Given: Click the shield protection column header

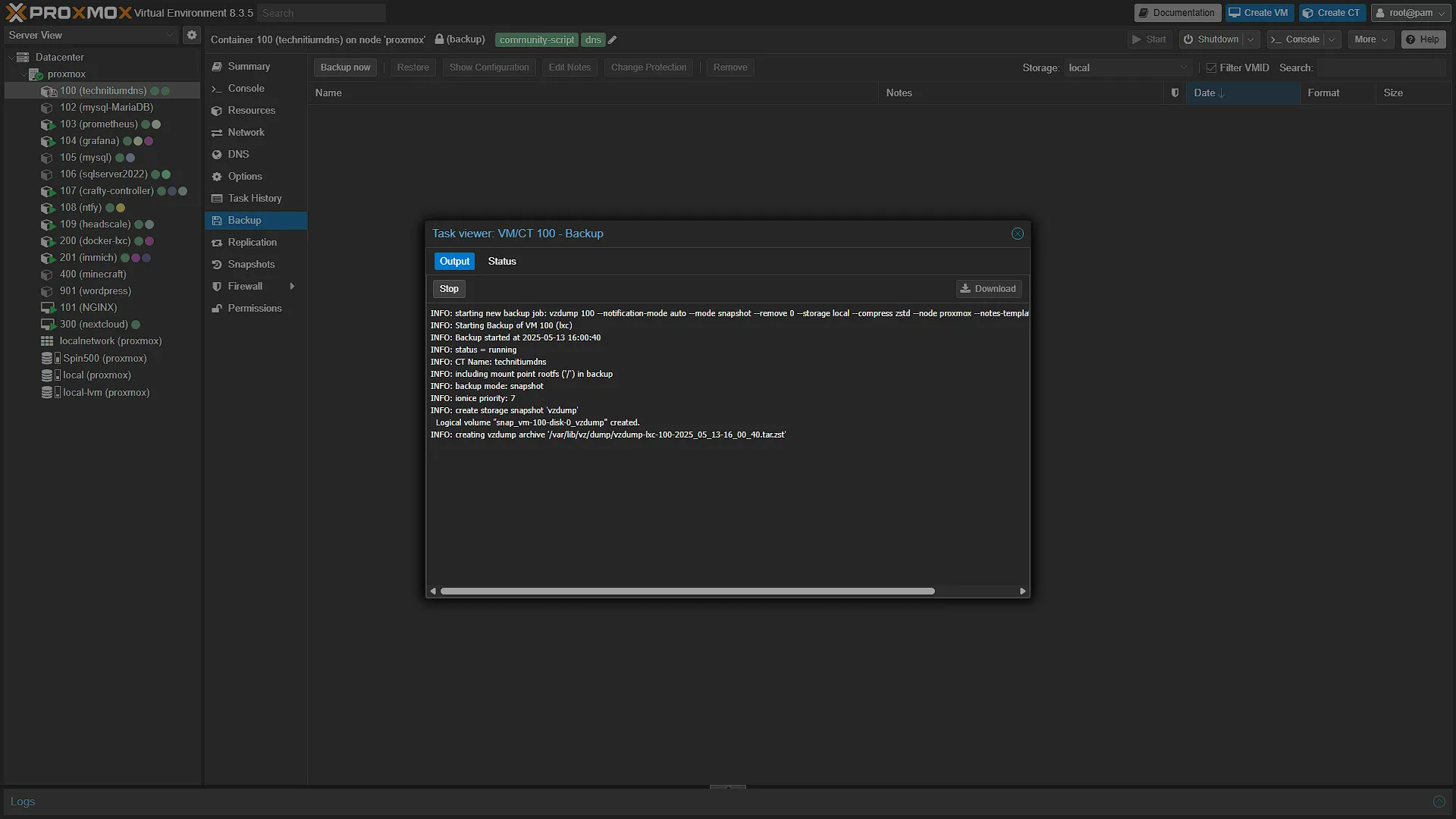Looking at the screenshot, I should point(1175,93).
